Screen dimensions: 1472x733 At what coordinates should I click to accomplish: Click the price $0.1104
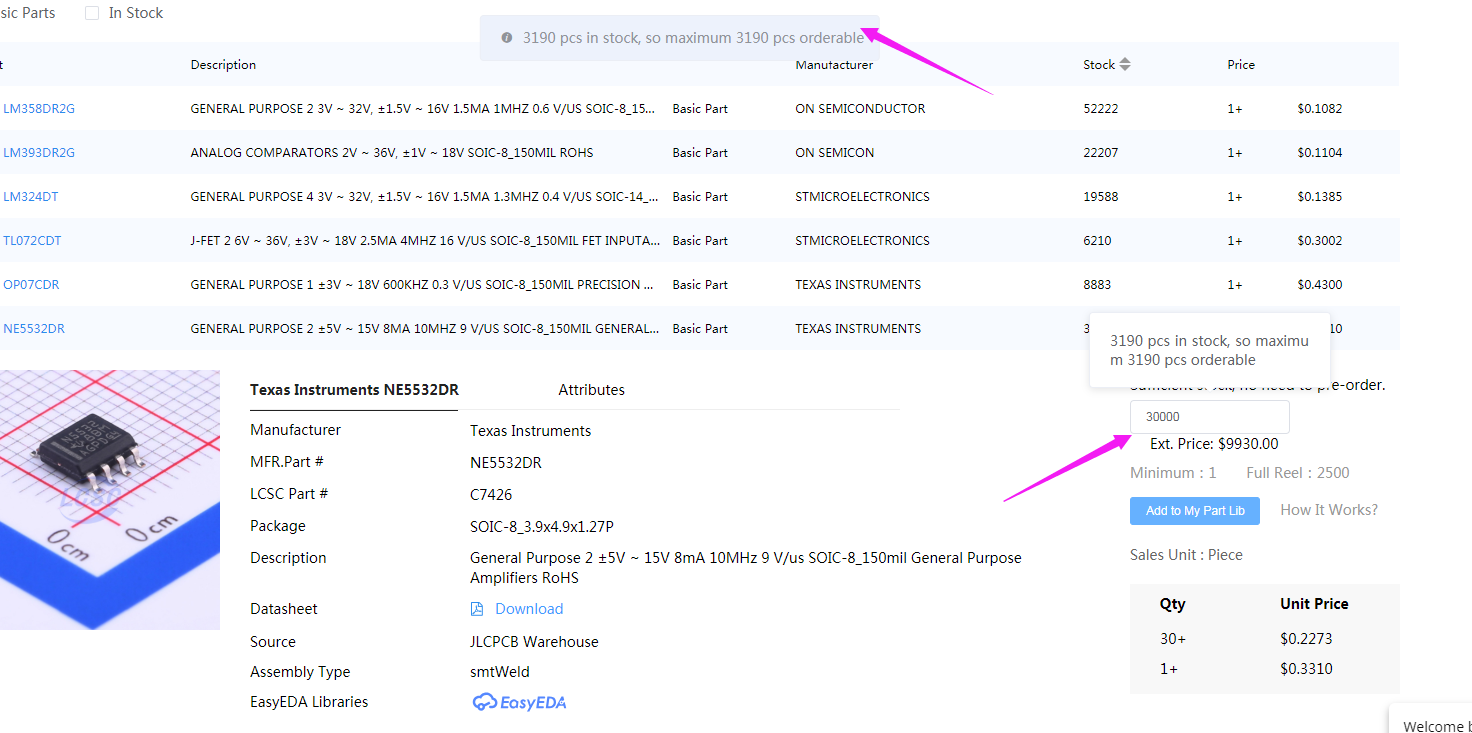pyautogui.click(x=1319, y=153)
